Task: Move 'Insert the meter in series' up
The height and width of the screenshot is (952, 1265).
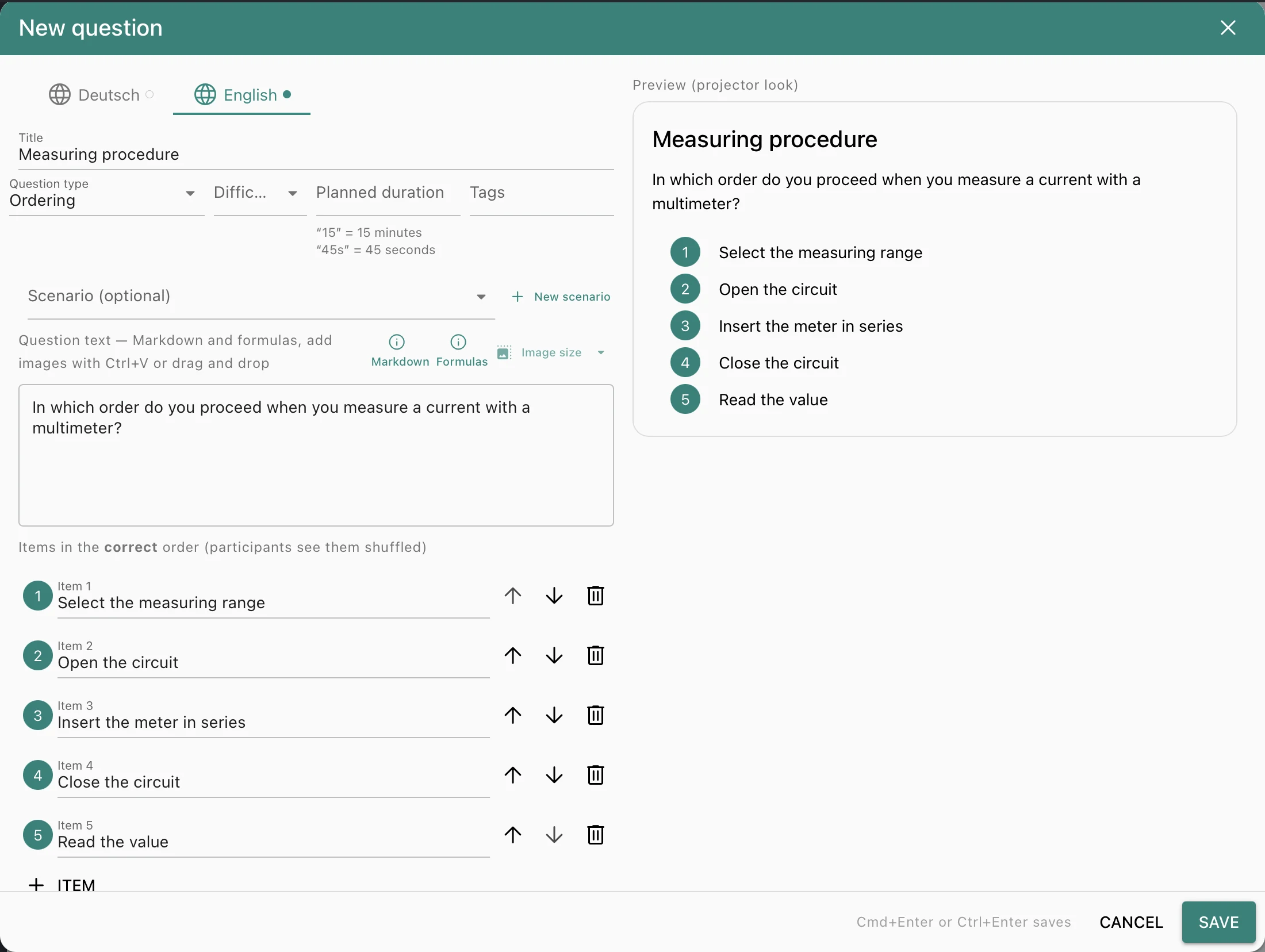Action: (513, 715)
